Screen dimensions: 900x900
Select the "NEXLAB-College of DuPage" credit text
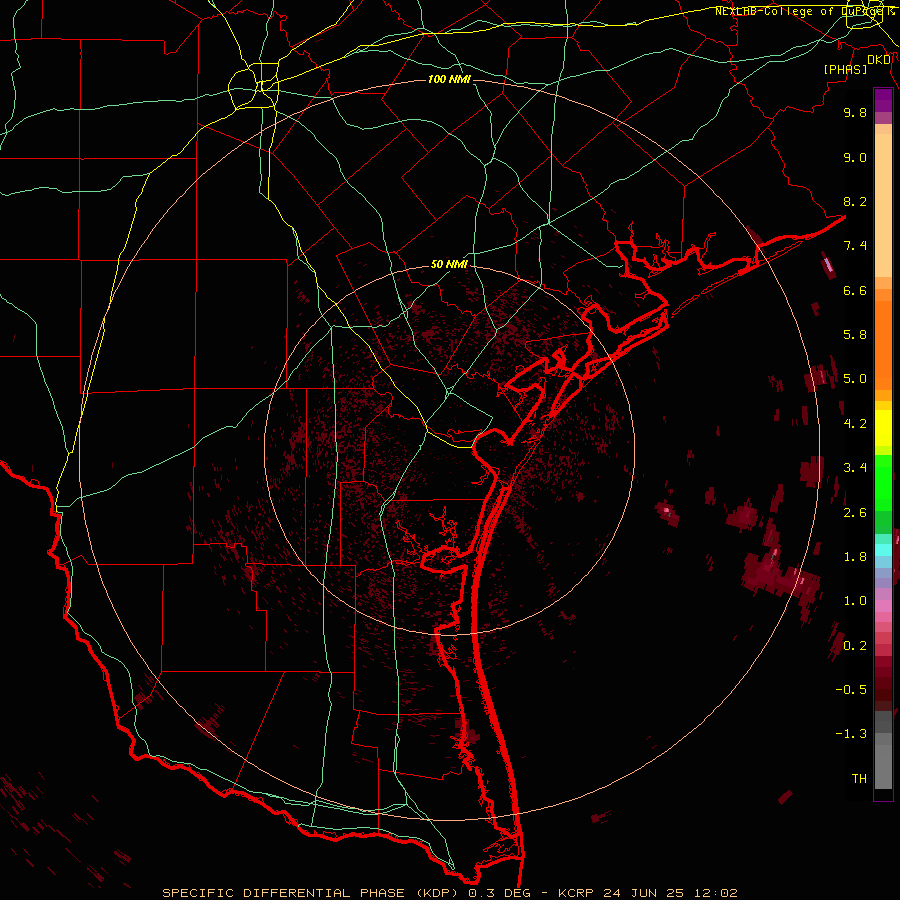click(x=801, y=11)
